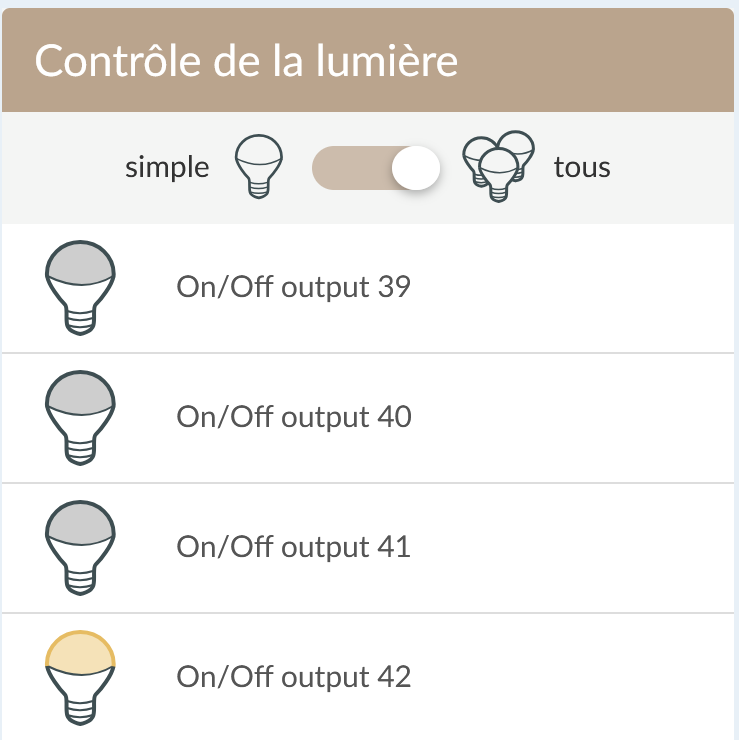Click the single bulb icon beside "simple"
This screenshot has height=740, width=739.
(259, 167)
